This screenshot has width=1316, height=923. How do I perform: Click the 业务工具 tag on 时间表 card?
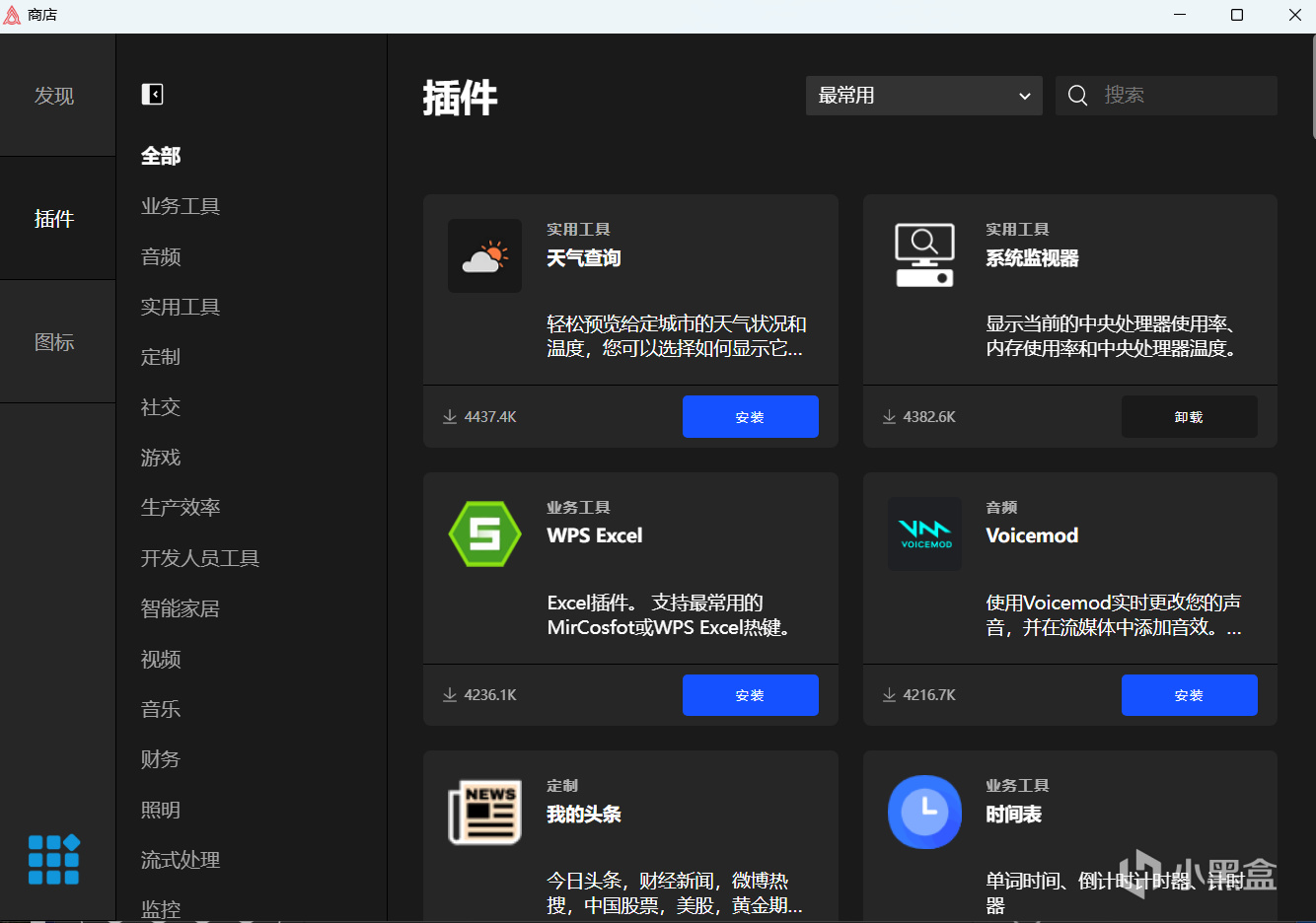[x=1018, y=785]
